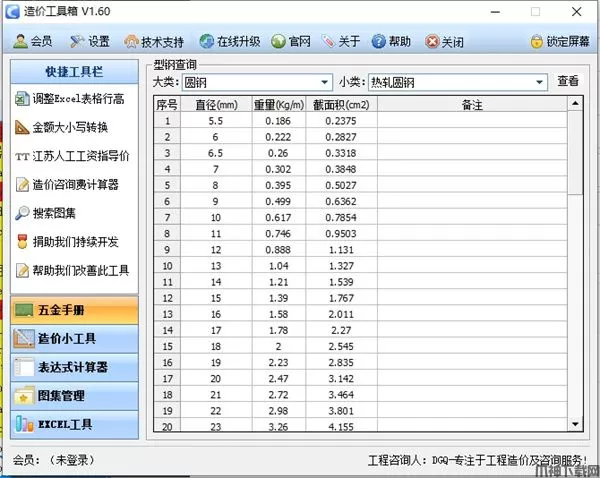Image resolution: width=600 pixels, height=478 pixels.
Task: Click the 关于 about icon
Action: pyautogui.click(x=329, y=41)
